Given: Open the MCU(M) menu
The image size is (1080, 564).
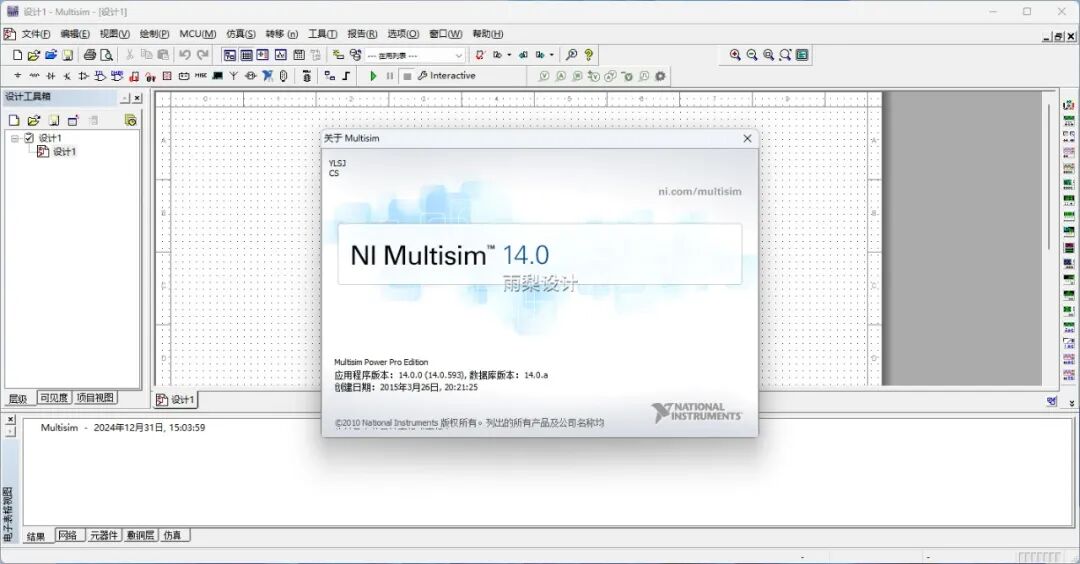Looking at the screenshot, I should (198, 34).
